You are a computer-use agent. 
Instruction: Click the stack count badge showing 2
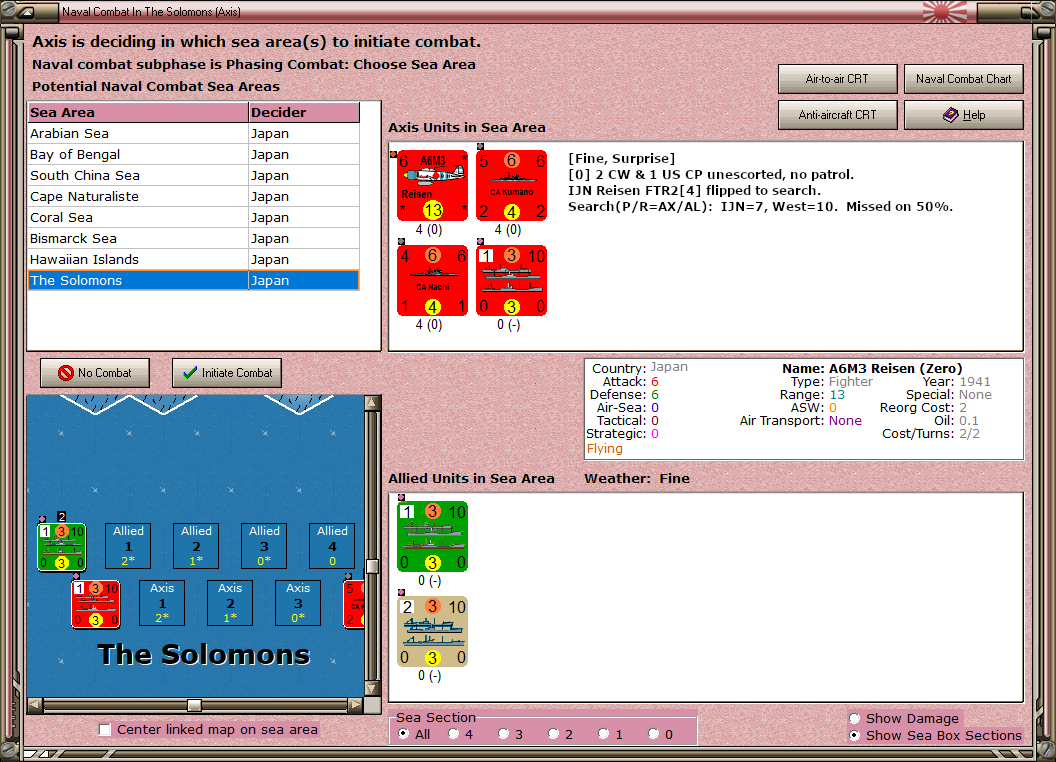point(61,517)
